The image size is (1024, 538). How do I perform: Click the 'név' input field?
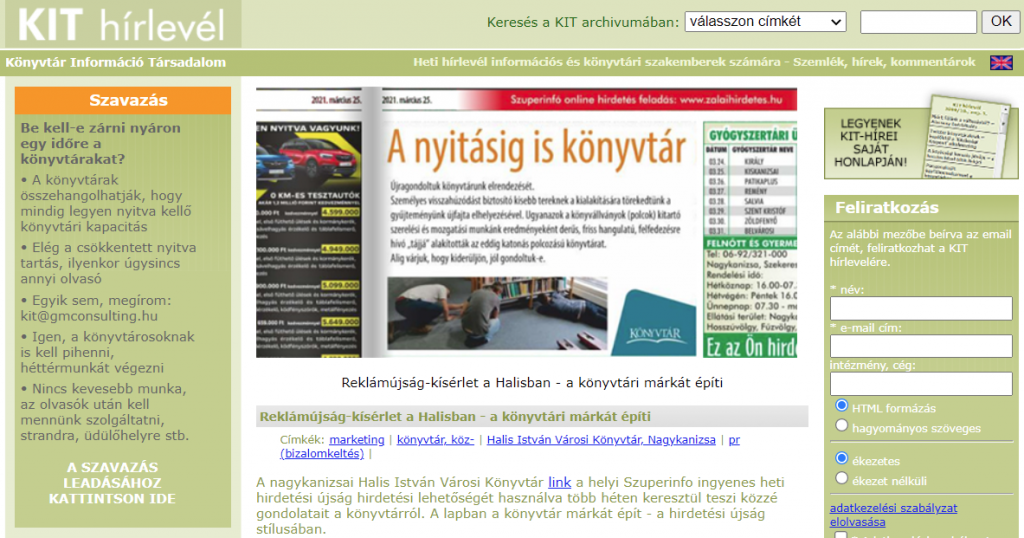(x=921, y=308)
